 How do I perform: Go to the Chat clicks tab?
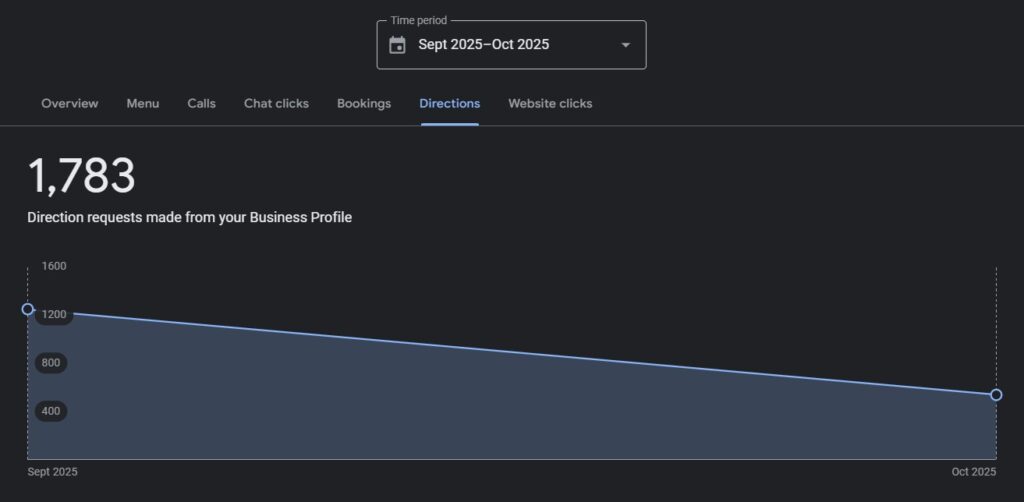pos(276,104)
